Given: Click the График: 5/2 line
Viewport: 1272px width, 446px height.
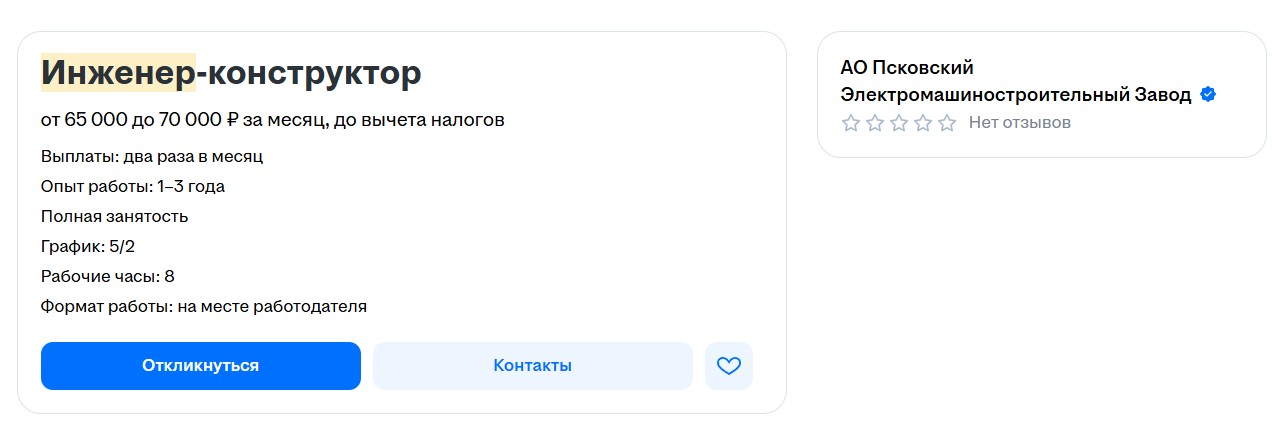Looking at the screenshot, I should point(88,247).
